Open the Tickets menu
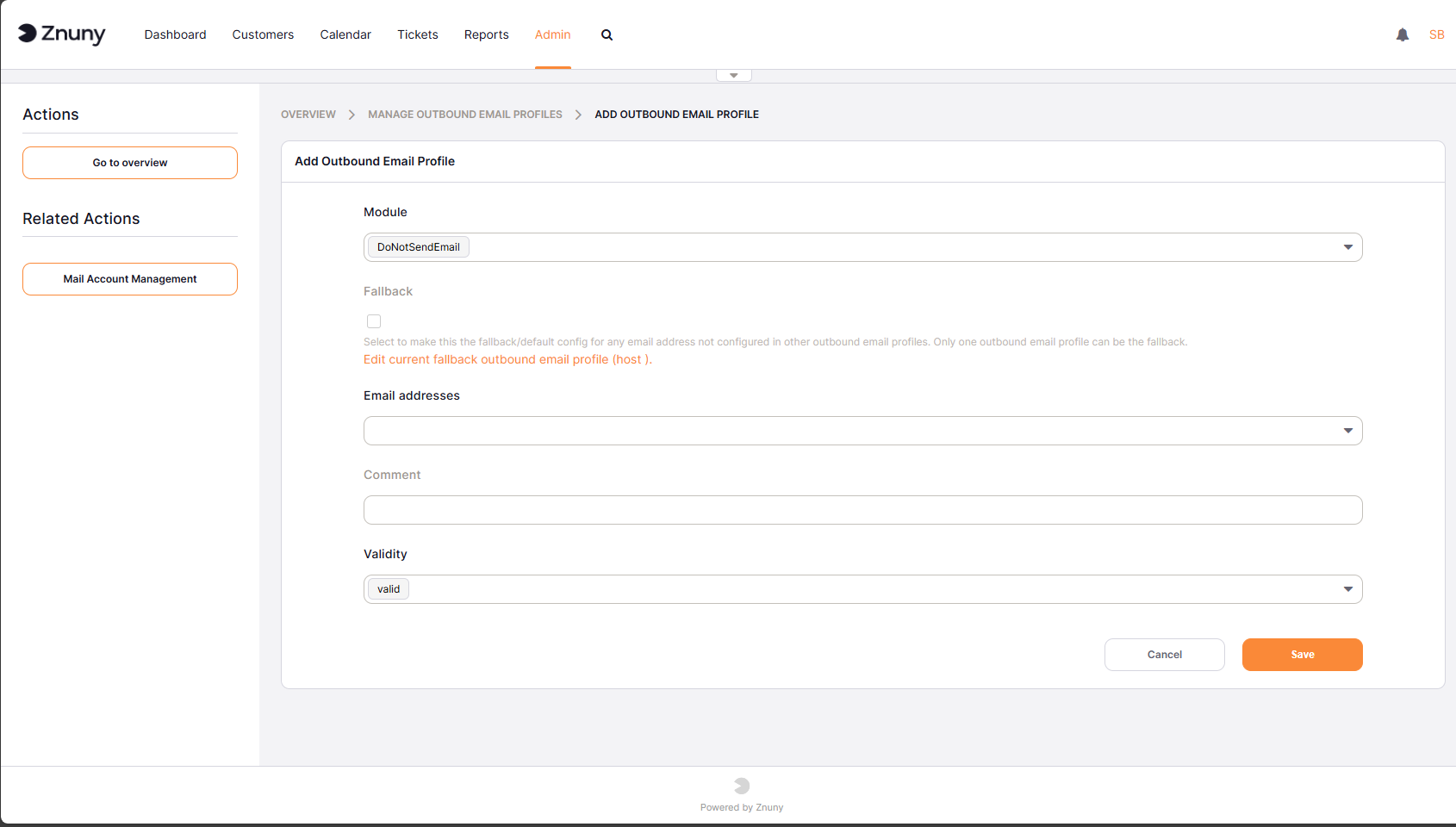The width and height of the screenshot is (1456, 827). click(x=417, y=35)
